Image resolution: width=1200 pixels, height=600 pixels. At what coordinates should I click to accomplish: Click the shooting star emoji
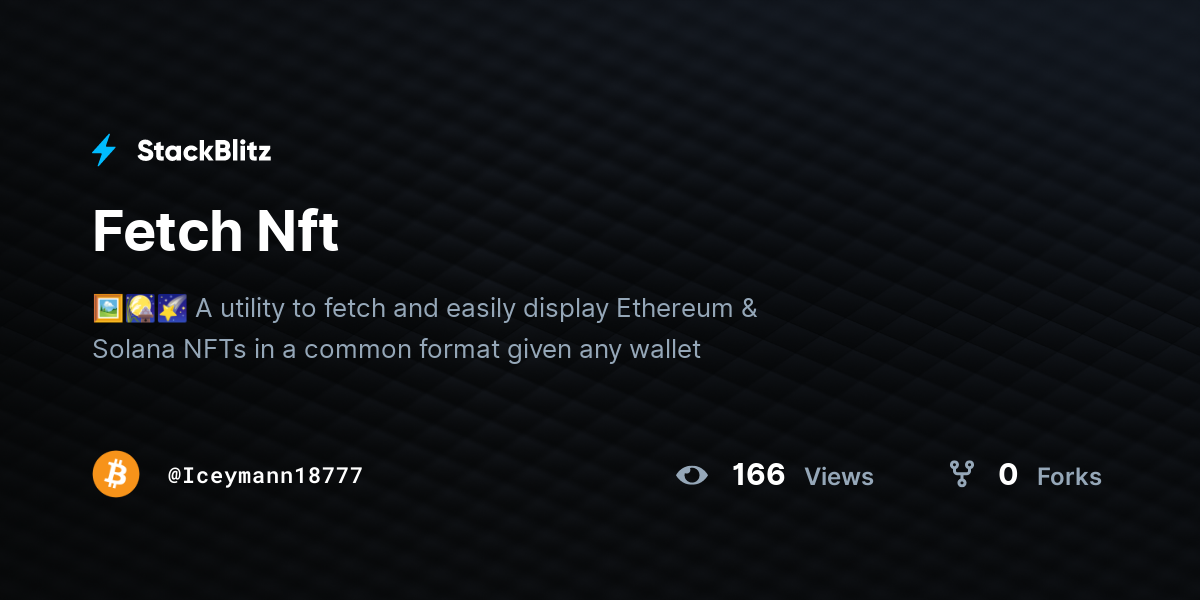(x=172, y=308)
